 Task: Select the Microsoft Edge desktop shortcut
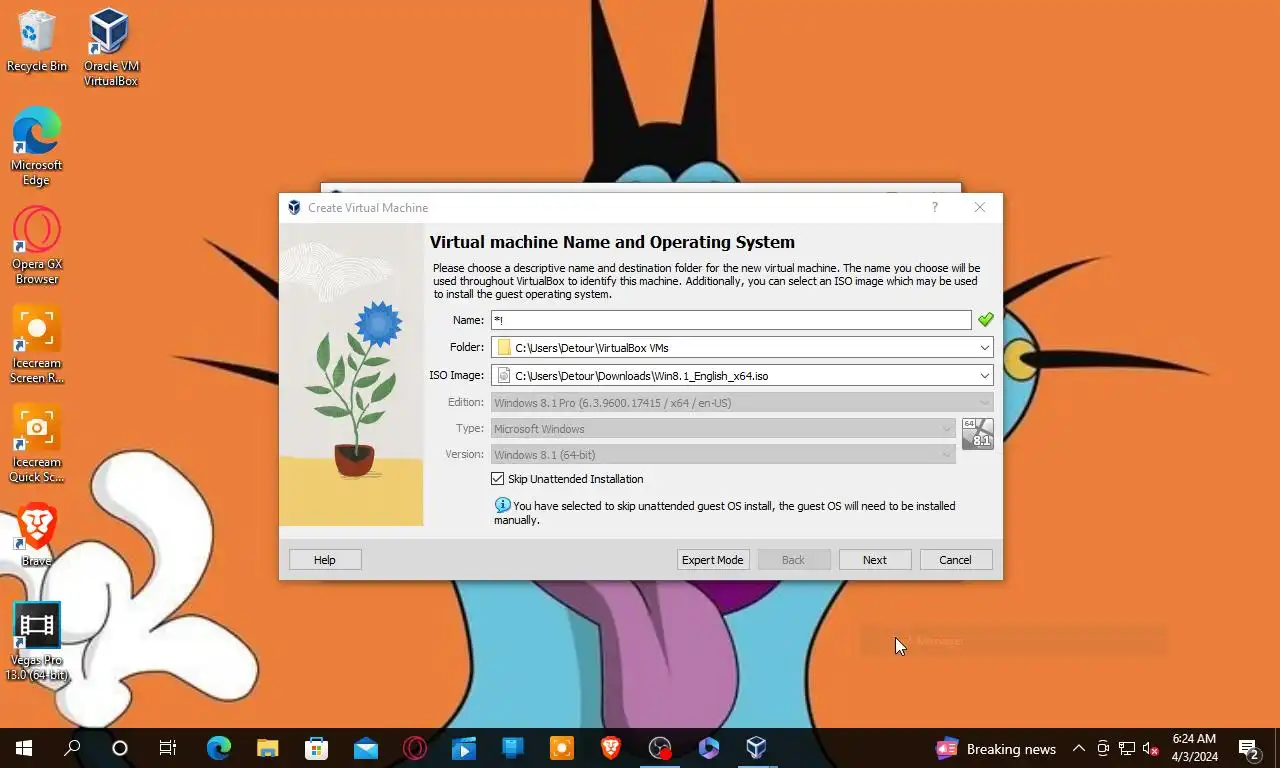point(36,146)
